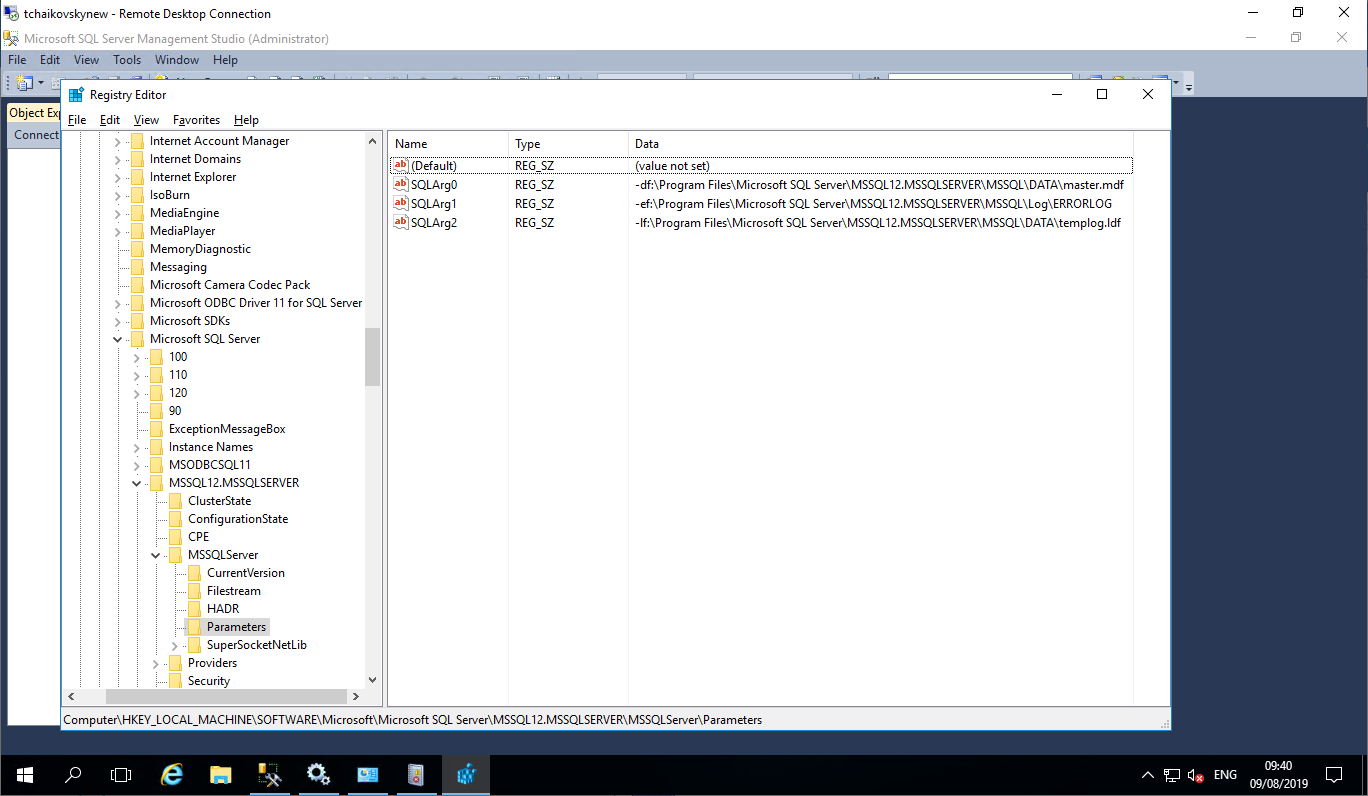Viewport: 1368px width, 796px height.
Task: Show hidden tray icons chevron
Action: pos(1148,775)
